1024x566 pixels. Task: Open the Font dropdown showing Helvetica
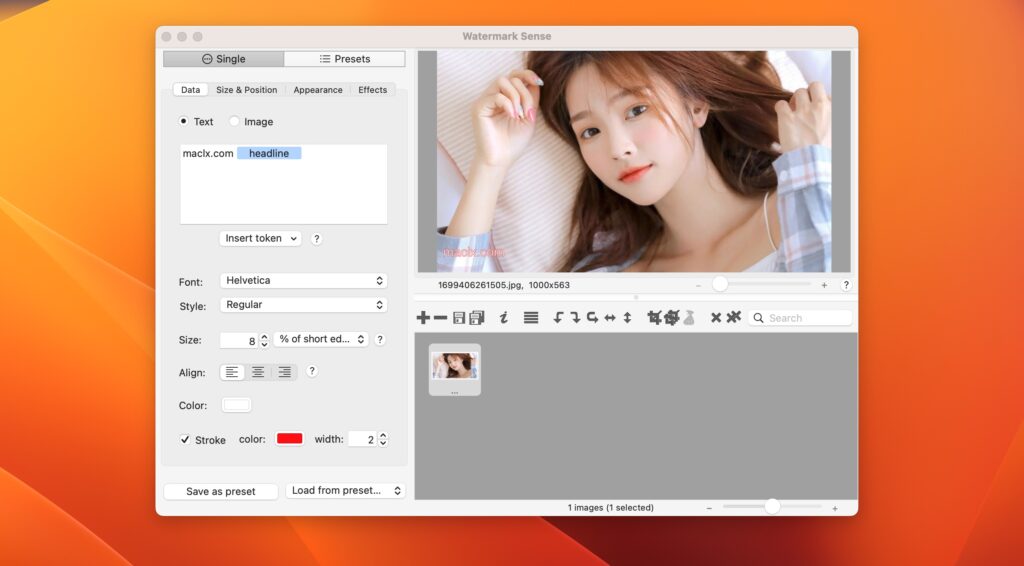(x=304, y=281)
